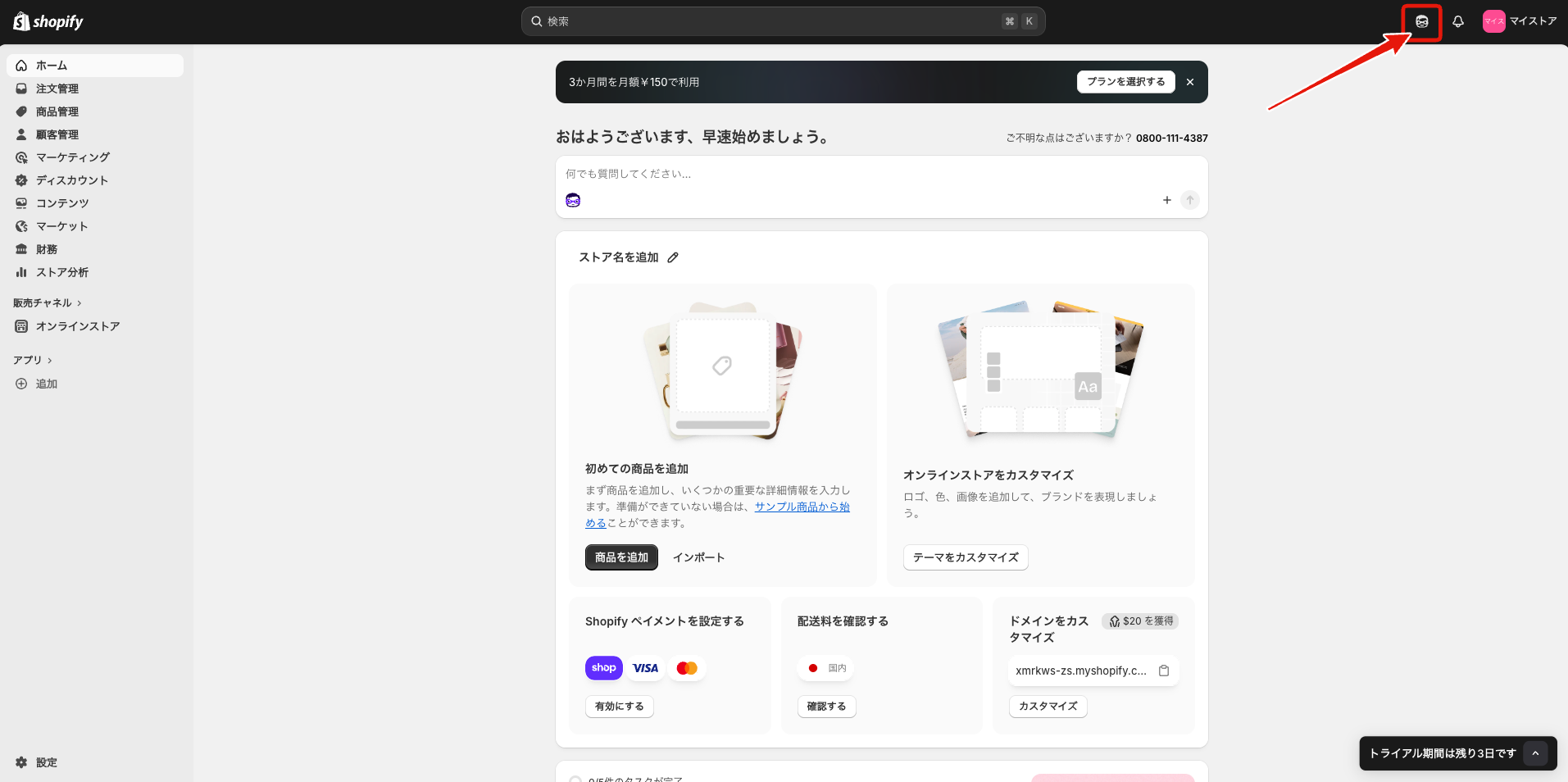
Task: Open ディスカウント in the sidebar
Action: 72,180
